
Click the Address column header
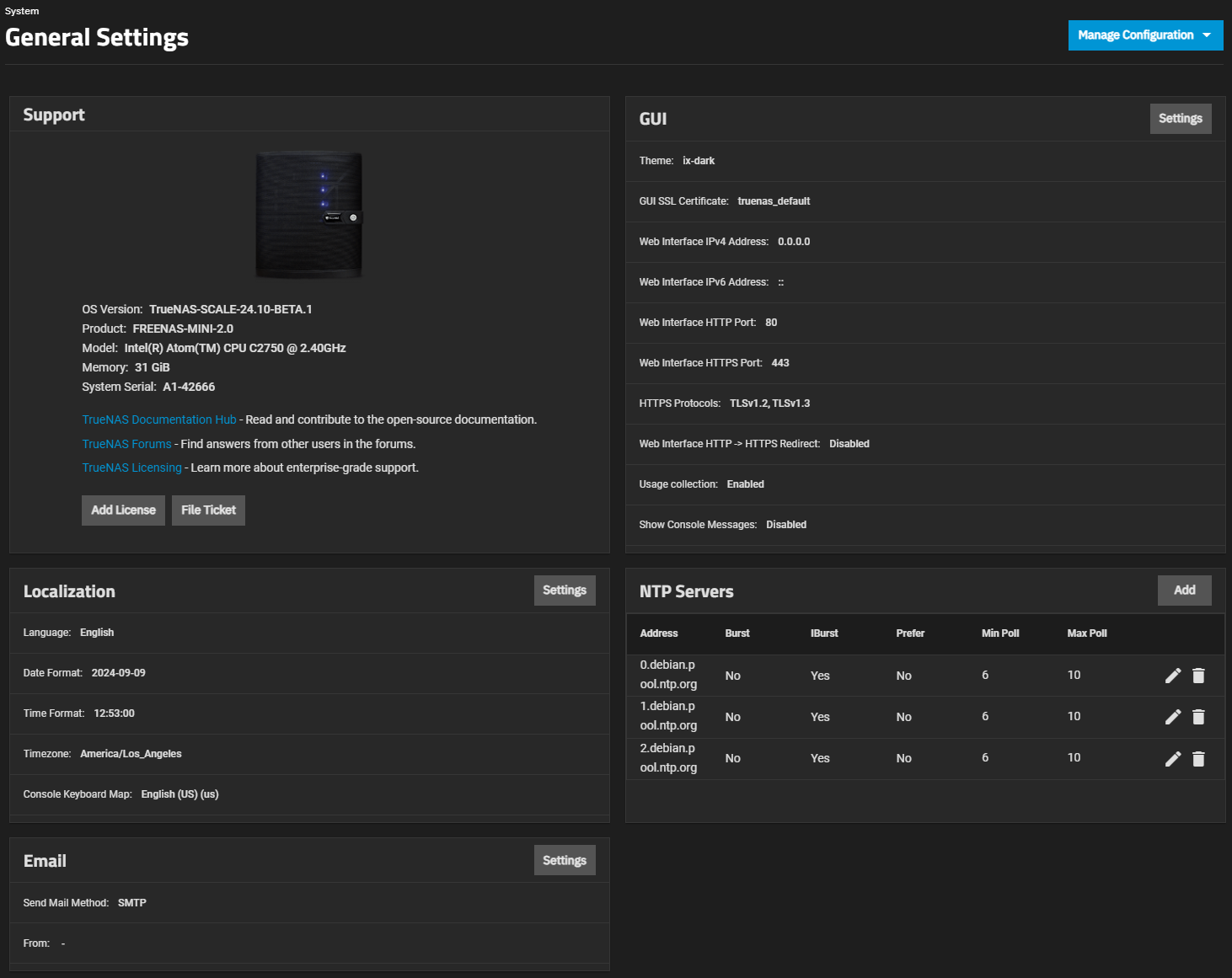[x=658, y=633]
